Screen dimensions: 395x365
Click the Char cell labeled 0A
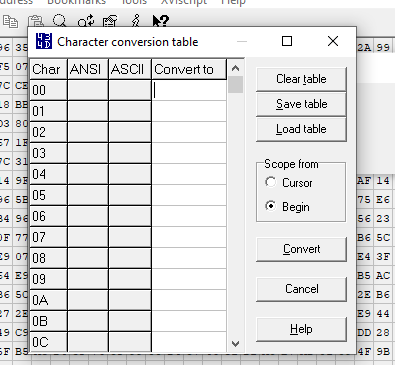[48, 300]
